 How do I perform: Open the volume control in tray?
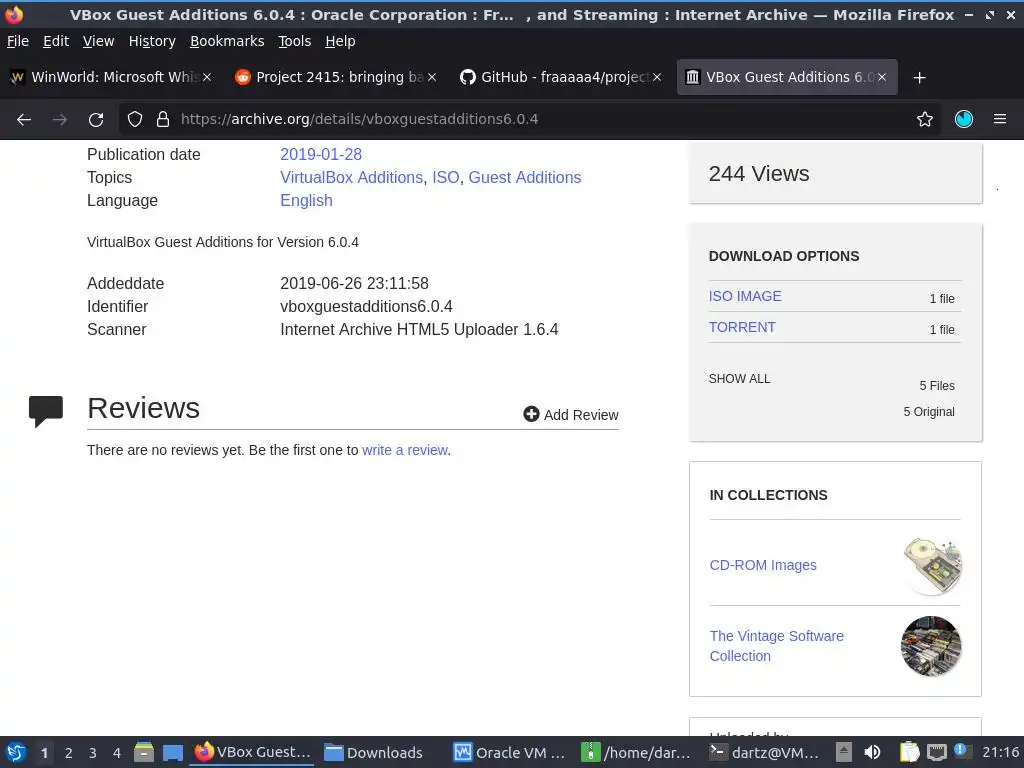coord(872,752)
